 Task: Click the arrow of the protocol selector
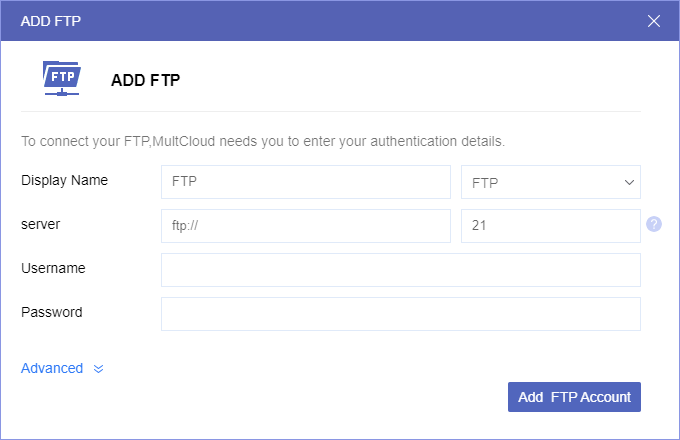[629, 183]
